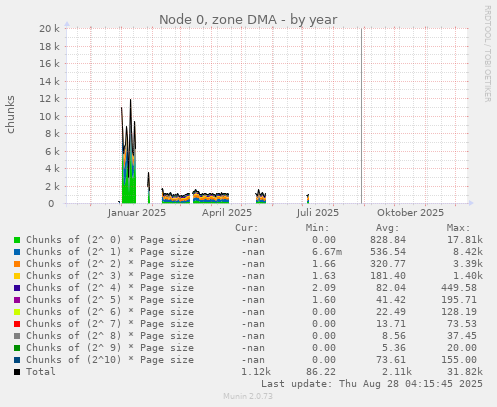Viewport: 497px width, 407px height.
Task: Click the dark green swatch for Chunks of (2^ 9)
Action: (x=17, y=348)
